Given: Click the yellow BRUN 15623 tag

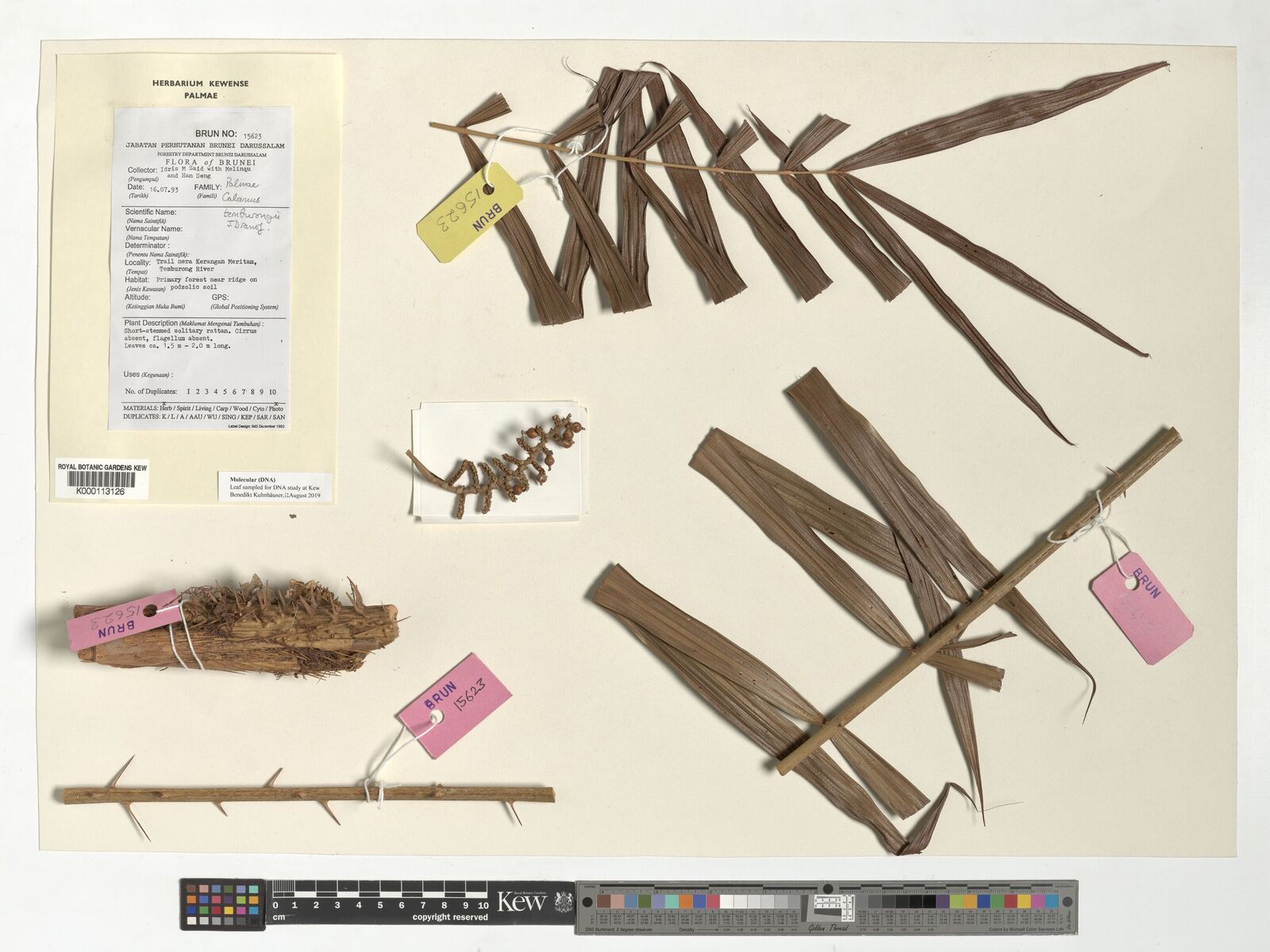Looking at the screenshot, I should click(x=469, y=212).
